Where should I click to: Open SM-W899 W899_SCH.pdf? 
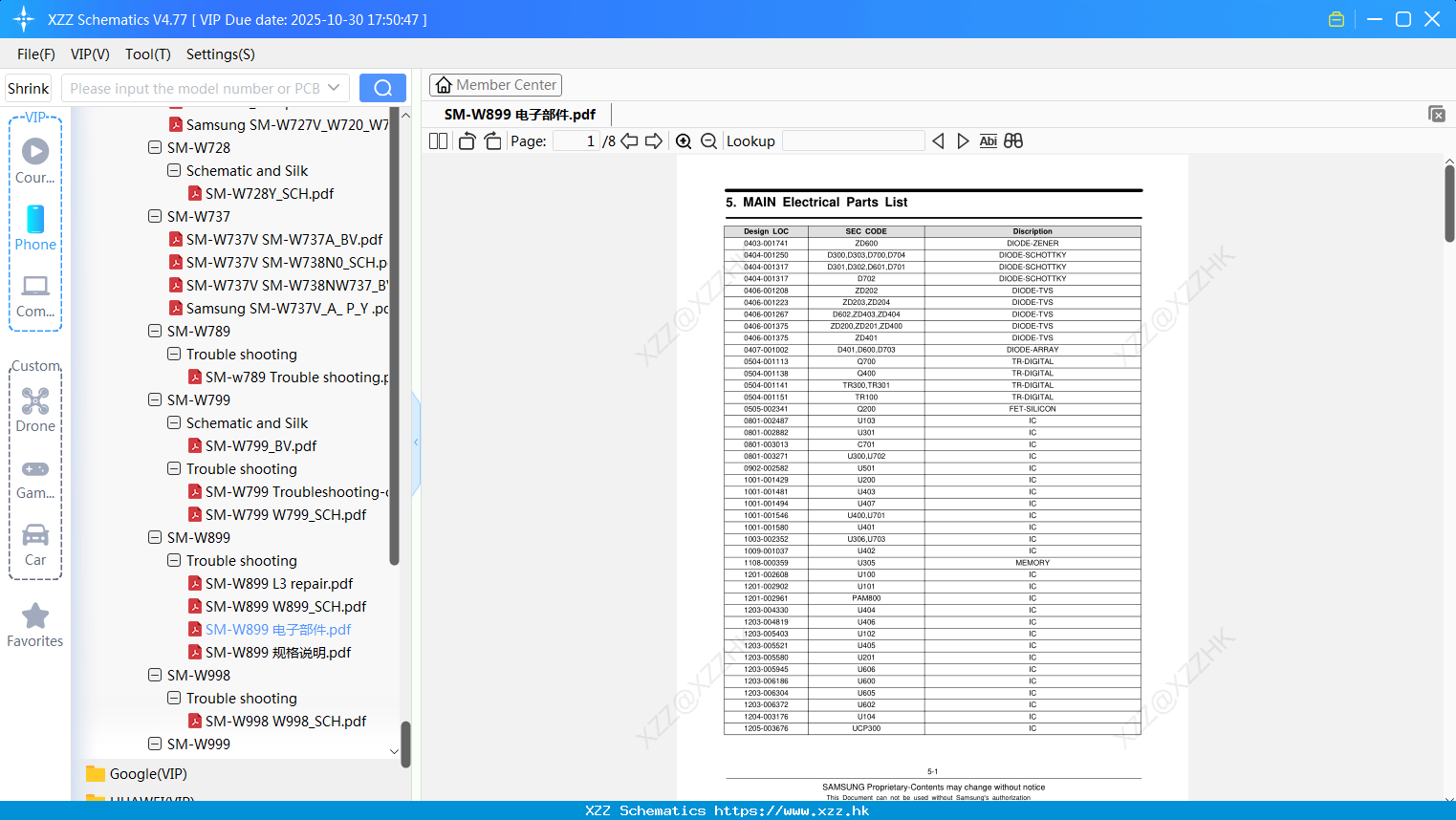point(286,606)
